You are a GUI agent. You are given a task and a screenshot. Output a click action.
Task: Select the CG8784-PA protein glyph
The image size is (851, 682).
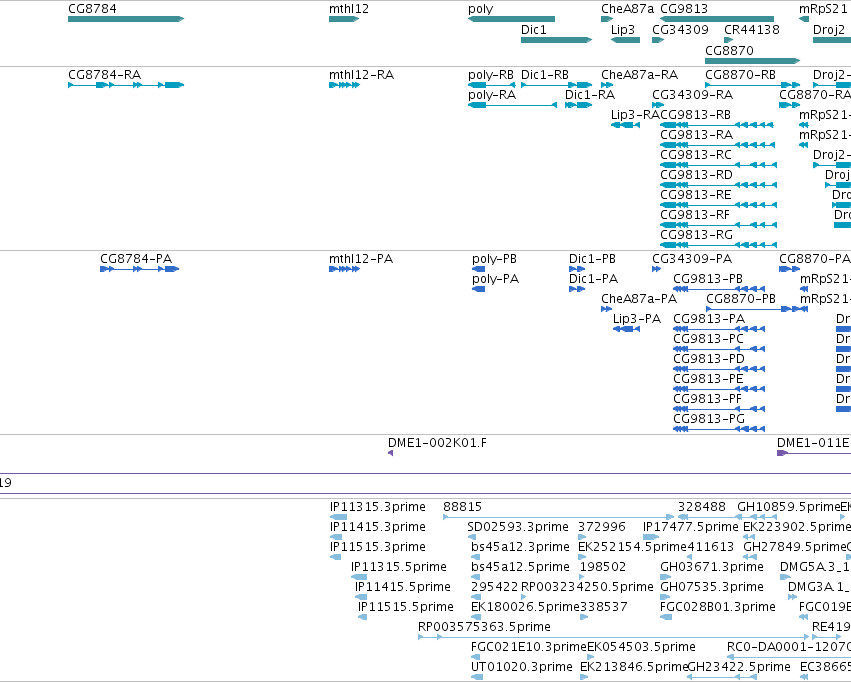pyautogui.click(x=139, y=269)
